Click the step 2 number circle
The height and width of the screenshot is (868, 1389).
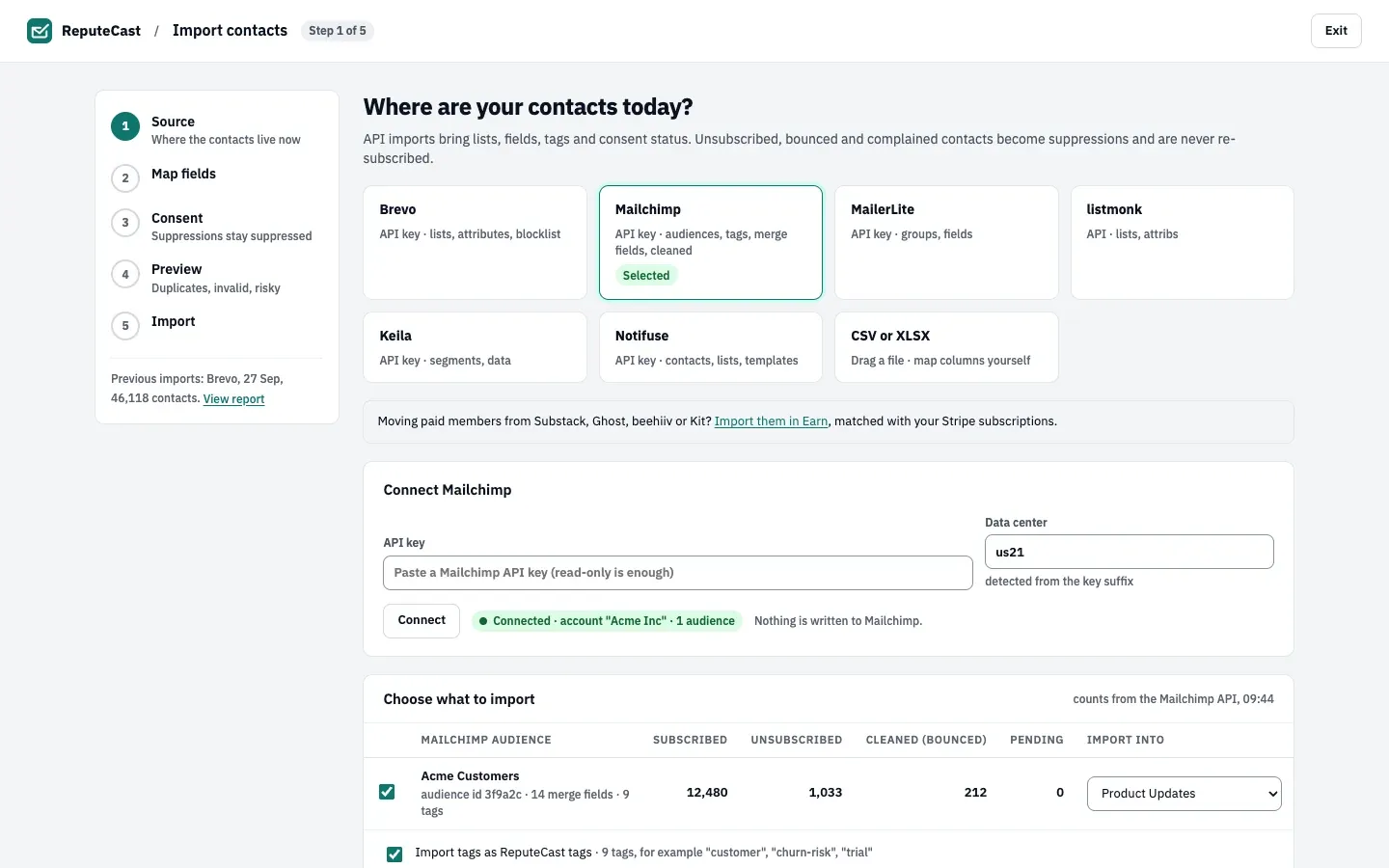click(x=125, y=178)
